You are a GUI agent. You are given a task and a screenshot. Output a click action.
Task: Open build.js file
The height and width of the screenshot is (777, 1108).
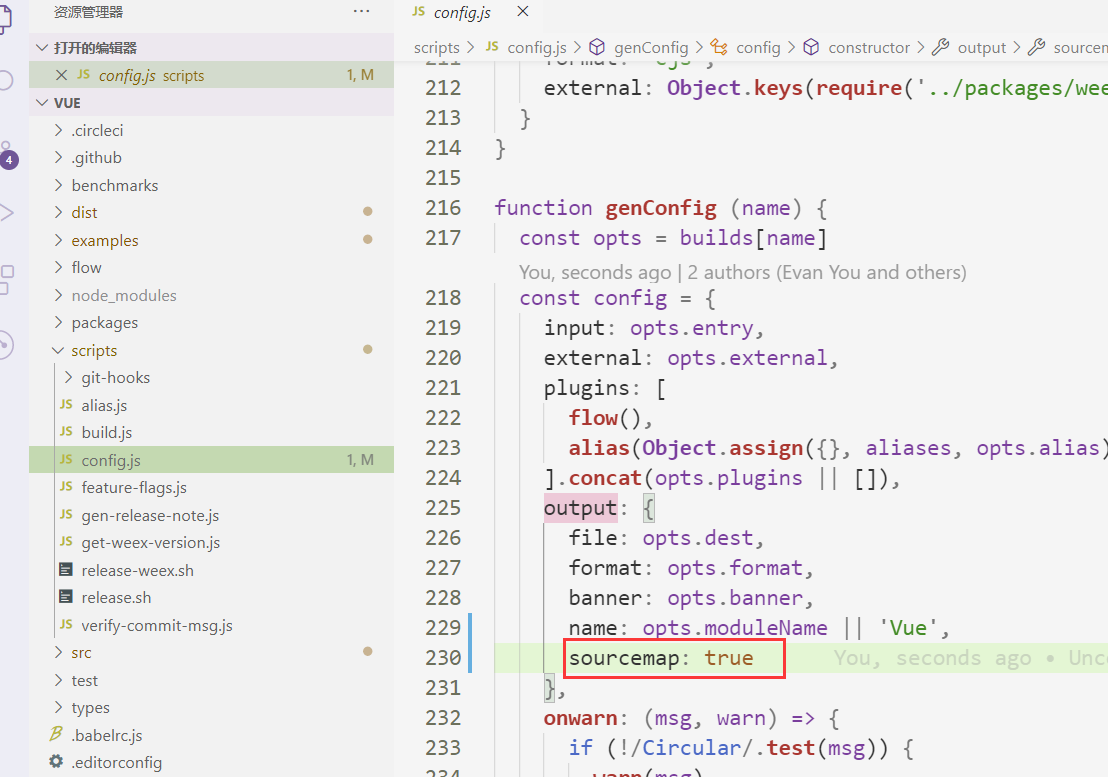coord(106,432)
